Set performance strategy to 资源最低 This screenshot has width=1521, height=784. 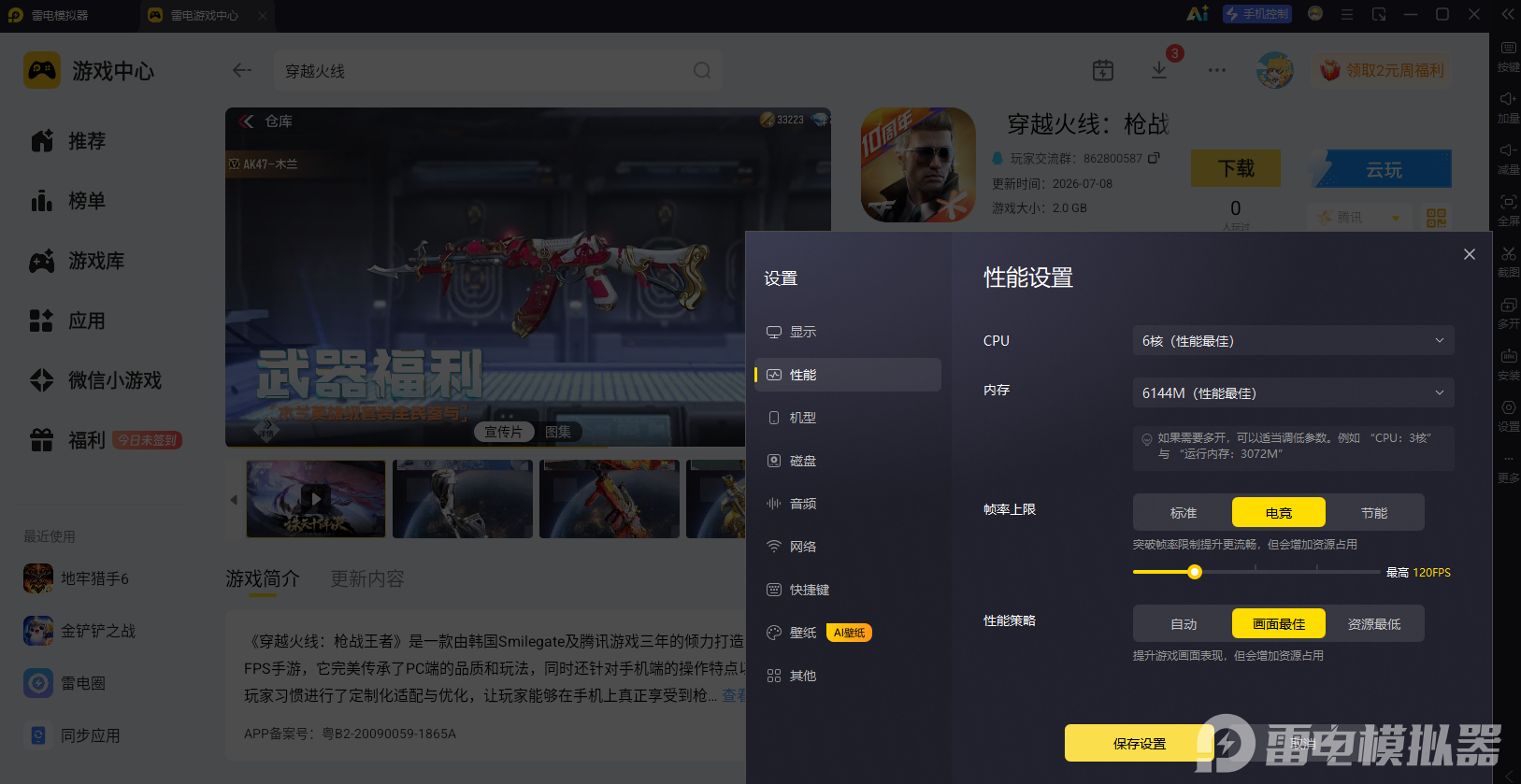[1374, 623]
